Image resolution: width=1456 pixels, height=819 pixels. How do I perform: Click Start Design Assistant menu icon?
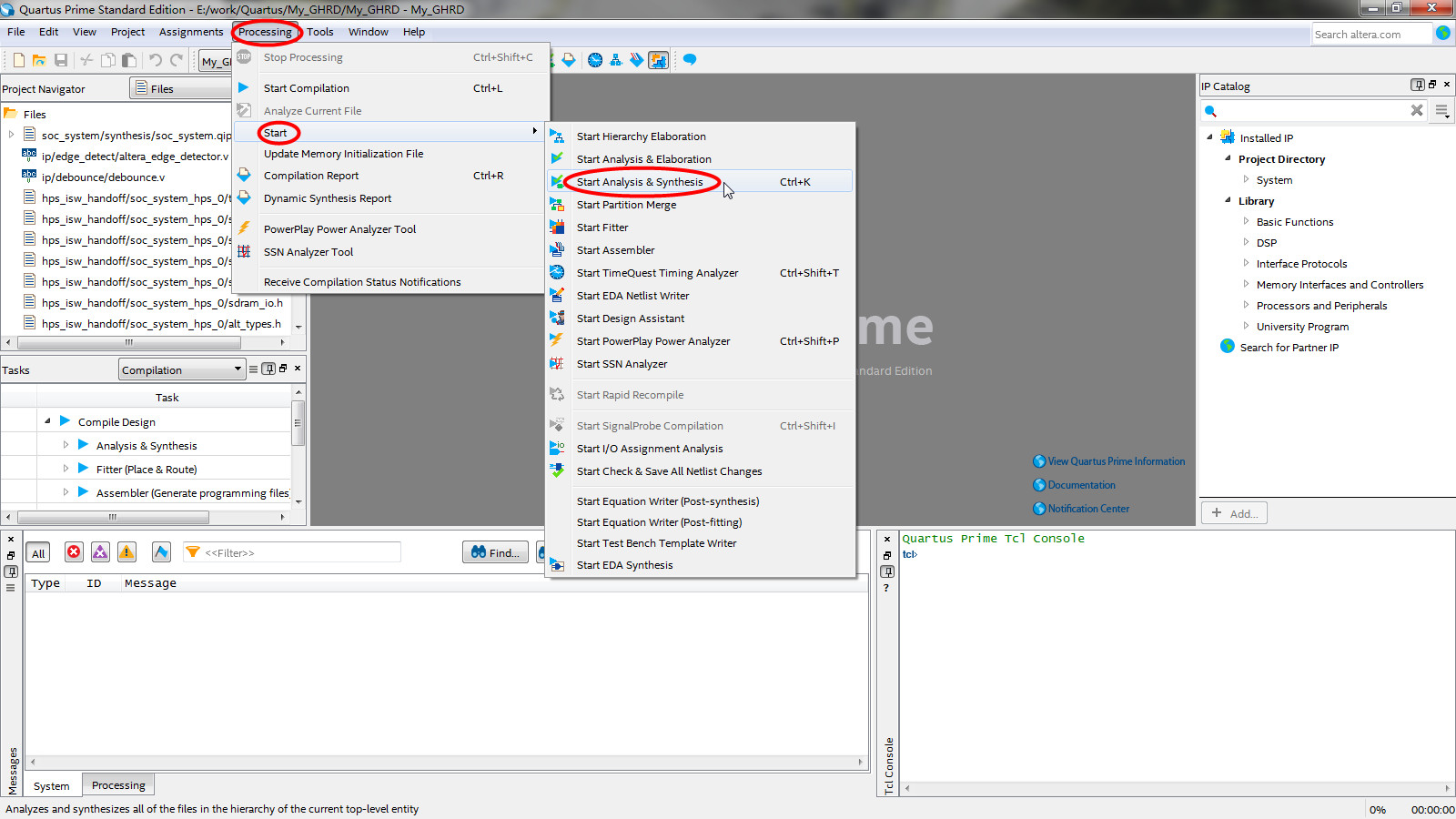coord(557,318)
